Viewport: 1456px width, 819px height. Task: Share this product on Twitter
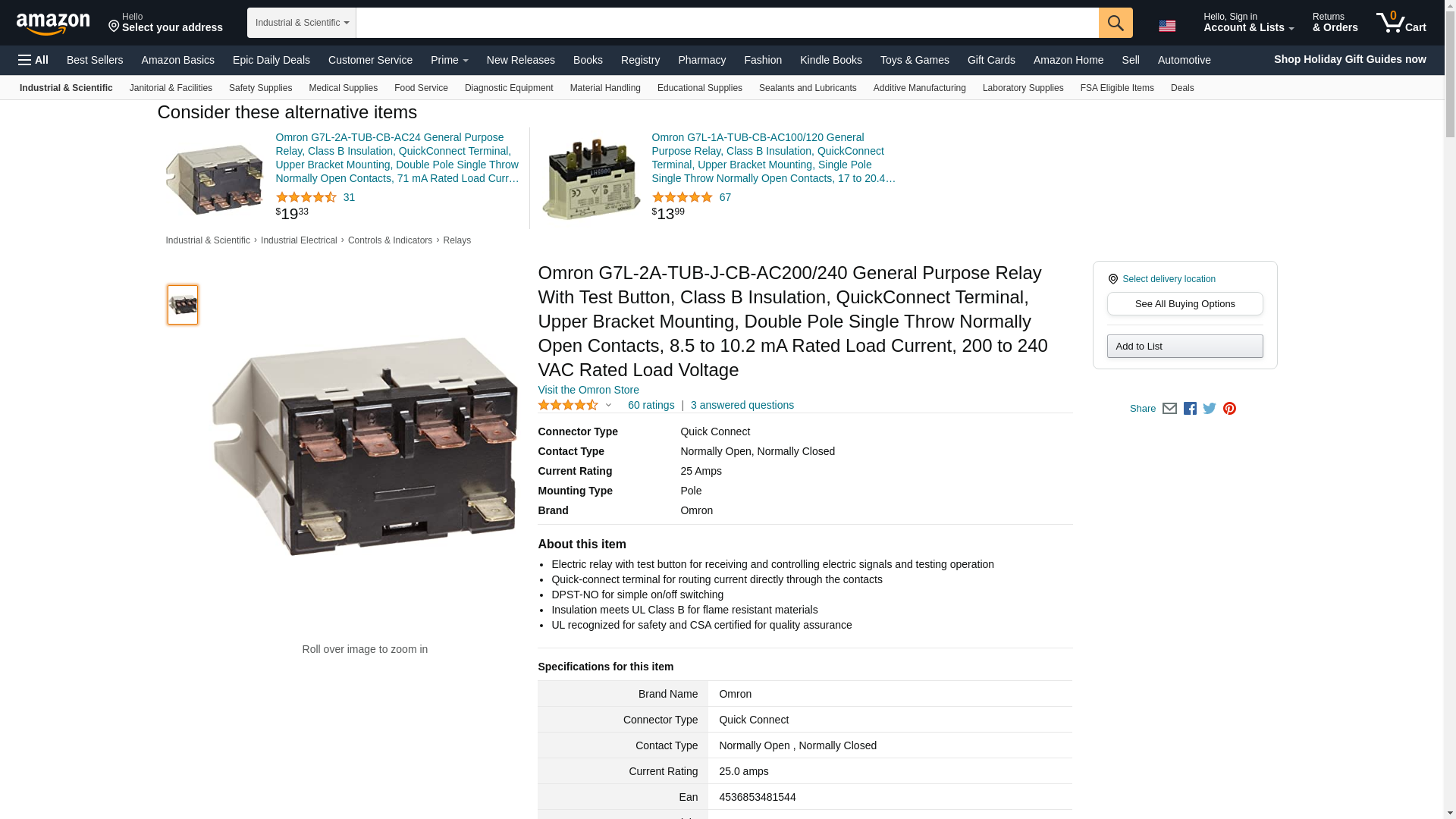1210,409
